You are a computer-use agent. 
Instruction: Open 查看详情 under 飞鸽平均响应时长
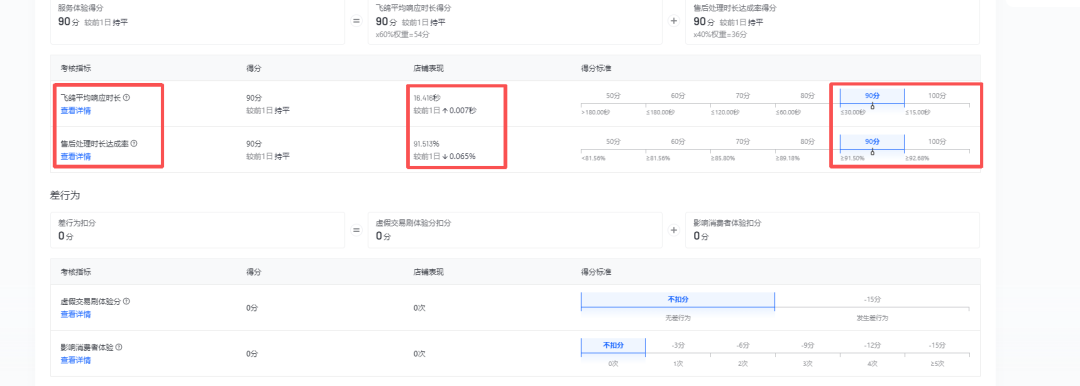click(x=76, y=110)
